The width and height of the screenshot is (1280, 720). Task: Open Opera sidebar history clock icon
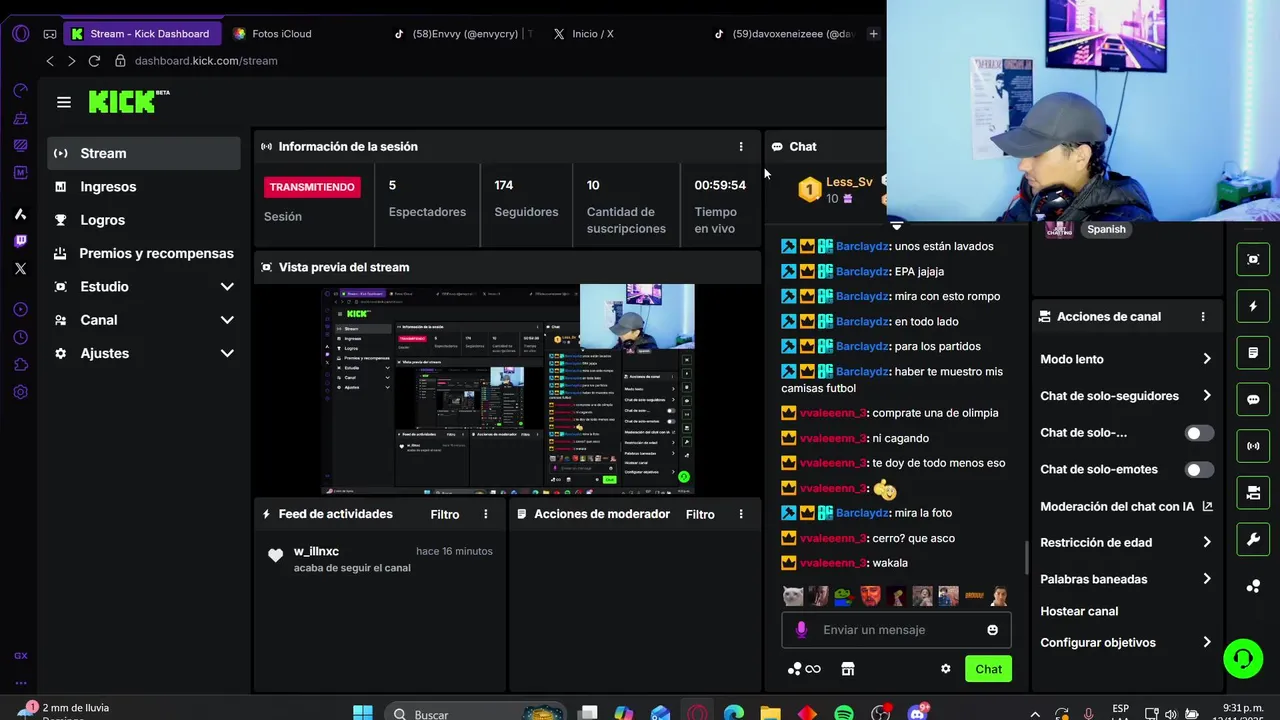coord(20,337)
